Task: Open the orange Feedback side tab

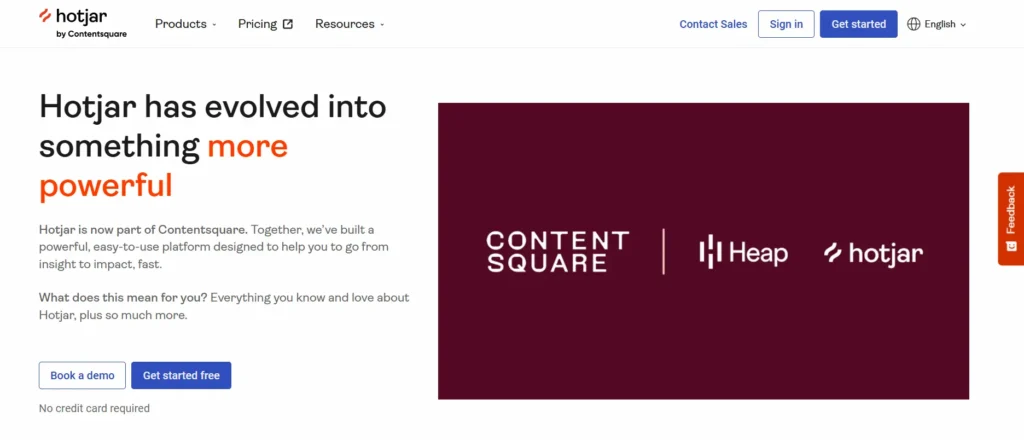Action: [x=1011, y=219]
